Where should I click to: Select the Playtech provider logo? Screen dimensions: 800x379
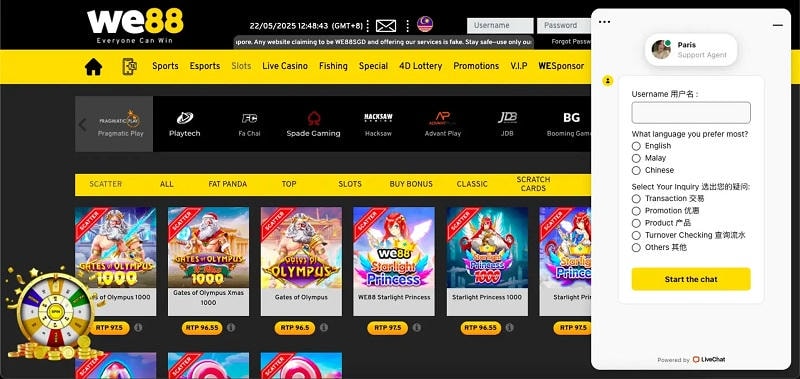click(185, 124)
